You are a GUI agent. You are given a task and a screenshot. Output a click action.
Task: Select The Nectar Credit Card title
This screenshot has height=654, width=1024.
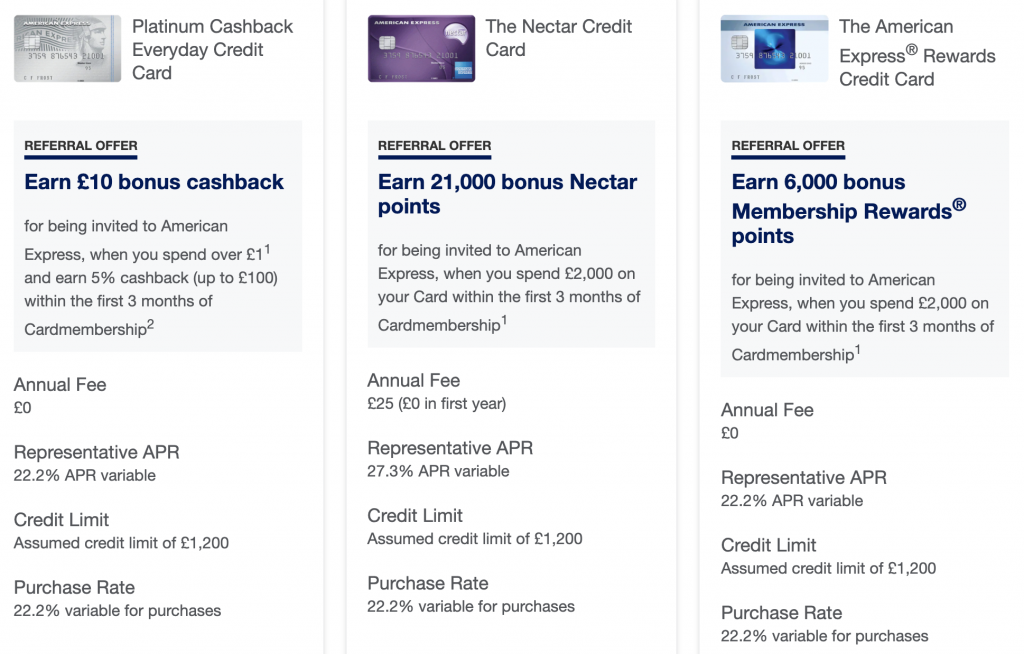[x=558, y=38]
